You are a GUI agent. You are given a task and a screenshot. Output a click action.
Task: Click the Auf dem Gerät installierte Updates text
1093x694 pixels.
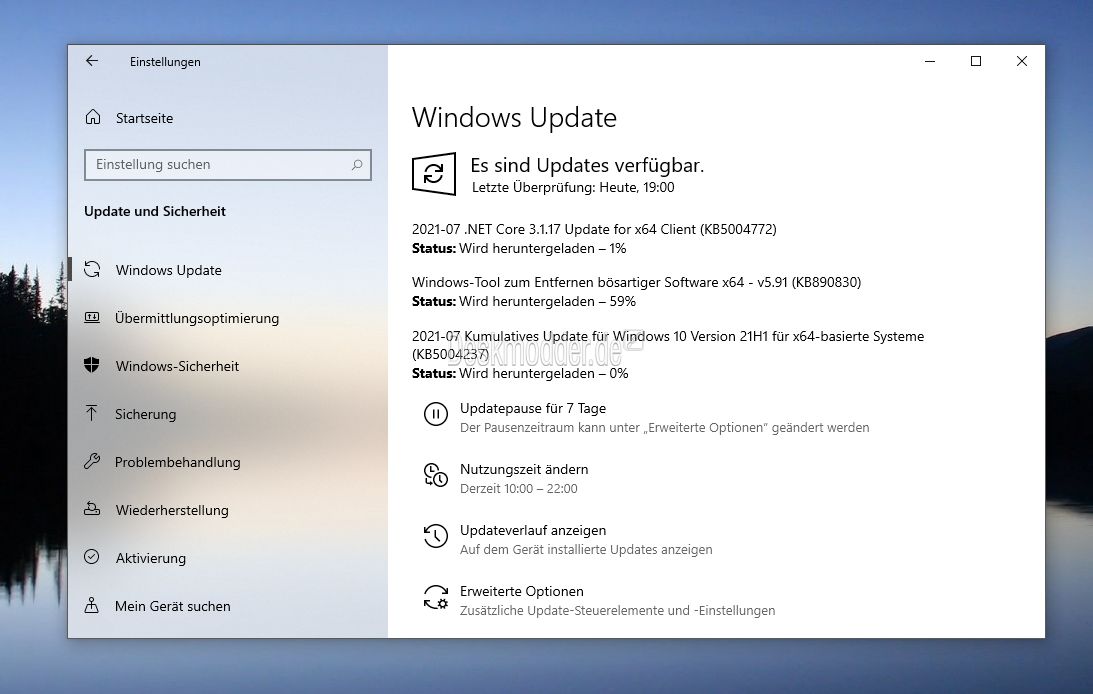586,550
